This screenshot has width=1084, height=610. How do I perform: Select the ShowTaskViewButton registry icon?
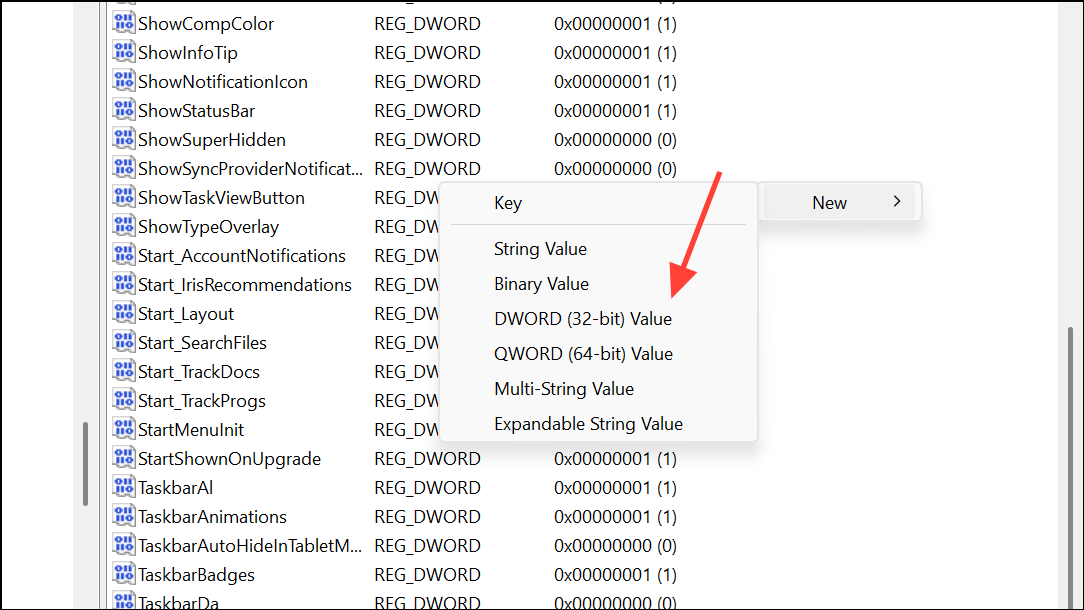click(x=123, y=197)
